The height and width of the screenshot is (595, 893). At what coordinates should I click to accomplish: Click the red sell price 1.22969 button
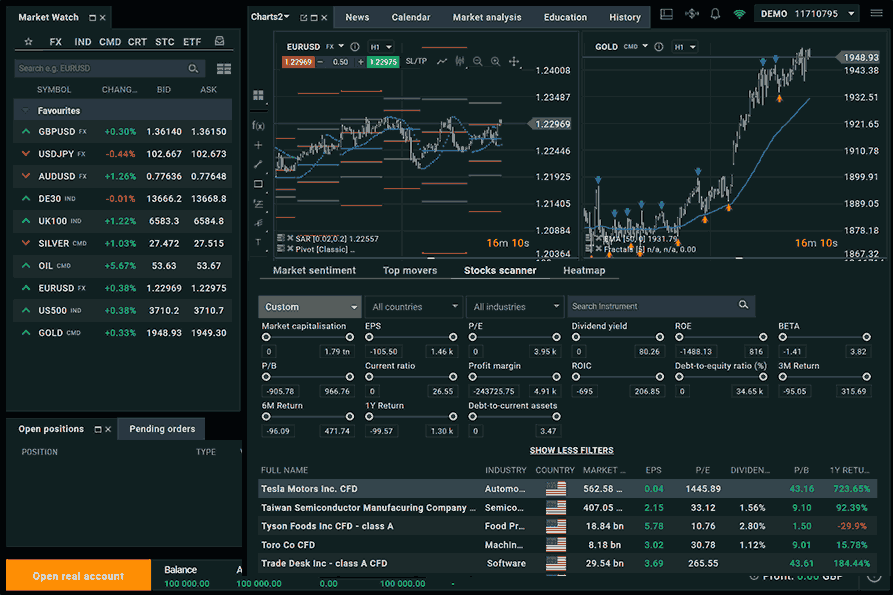click(298, 62)
